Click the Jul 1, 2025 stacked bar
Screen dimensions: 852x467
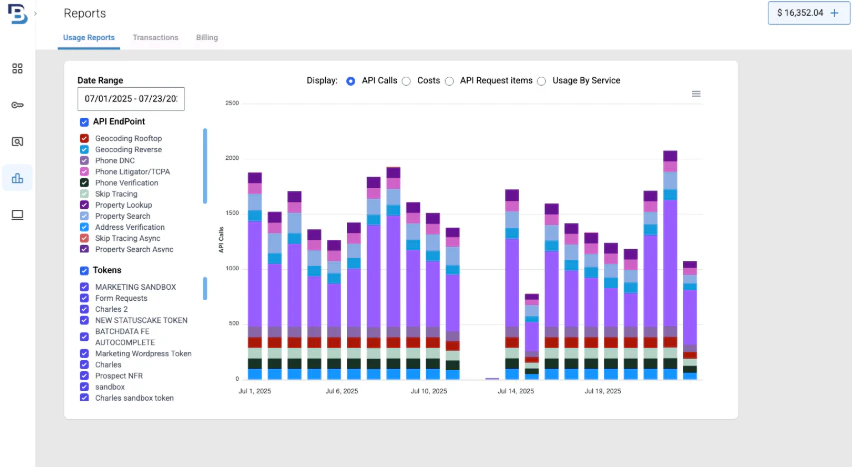tap(255, 276)
